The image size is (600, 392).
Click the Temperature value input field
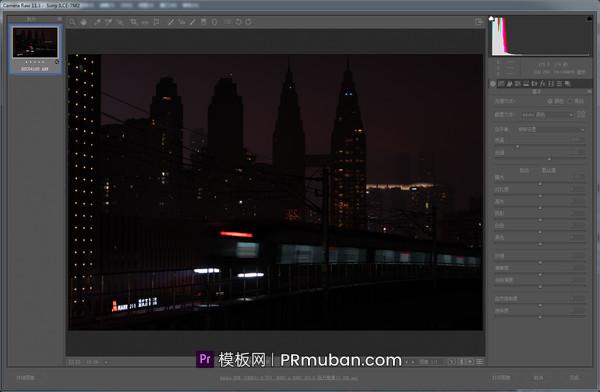coord(577,140)
